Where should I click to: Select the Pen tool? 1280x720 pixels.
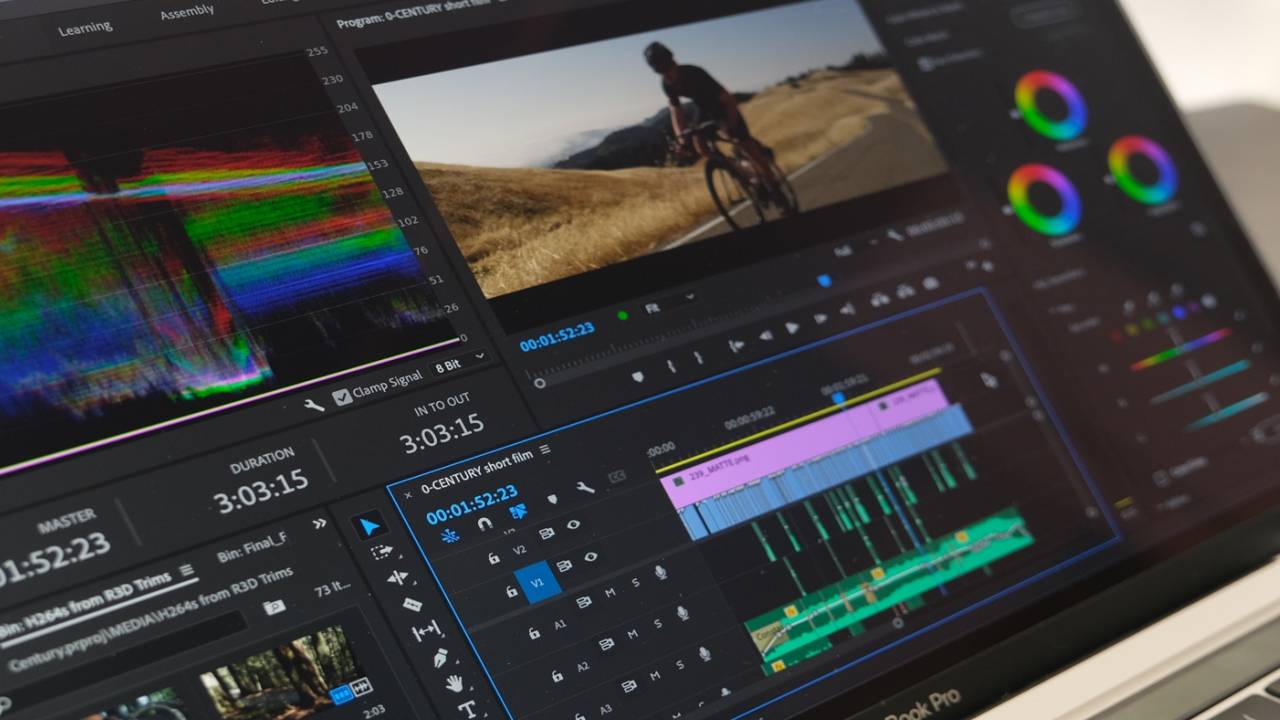[x=440, y=658]
